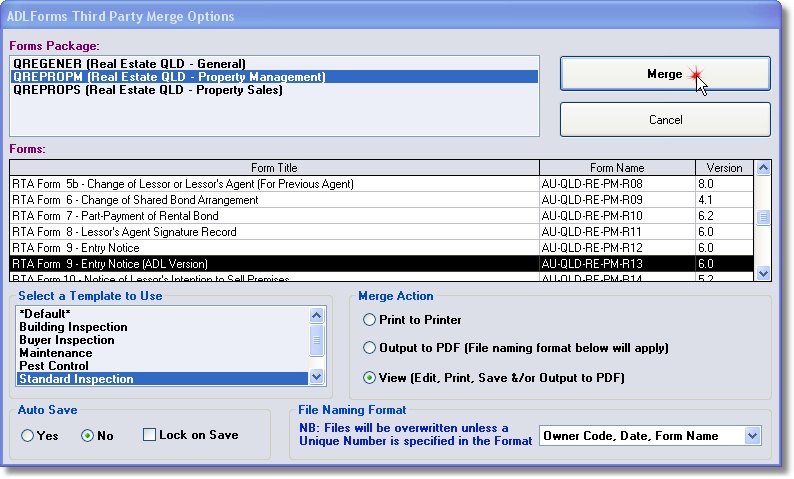Click form name AU-QLD-RE-PM-R08 cell
Viewport: 794px width, 479px height.
(x=617, y=184)
